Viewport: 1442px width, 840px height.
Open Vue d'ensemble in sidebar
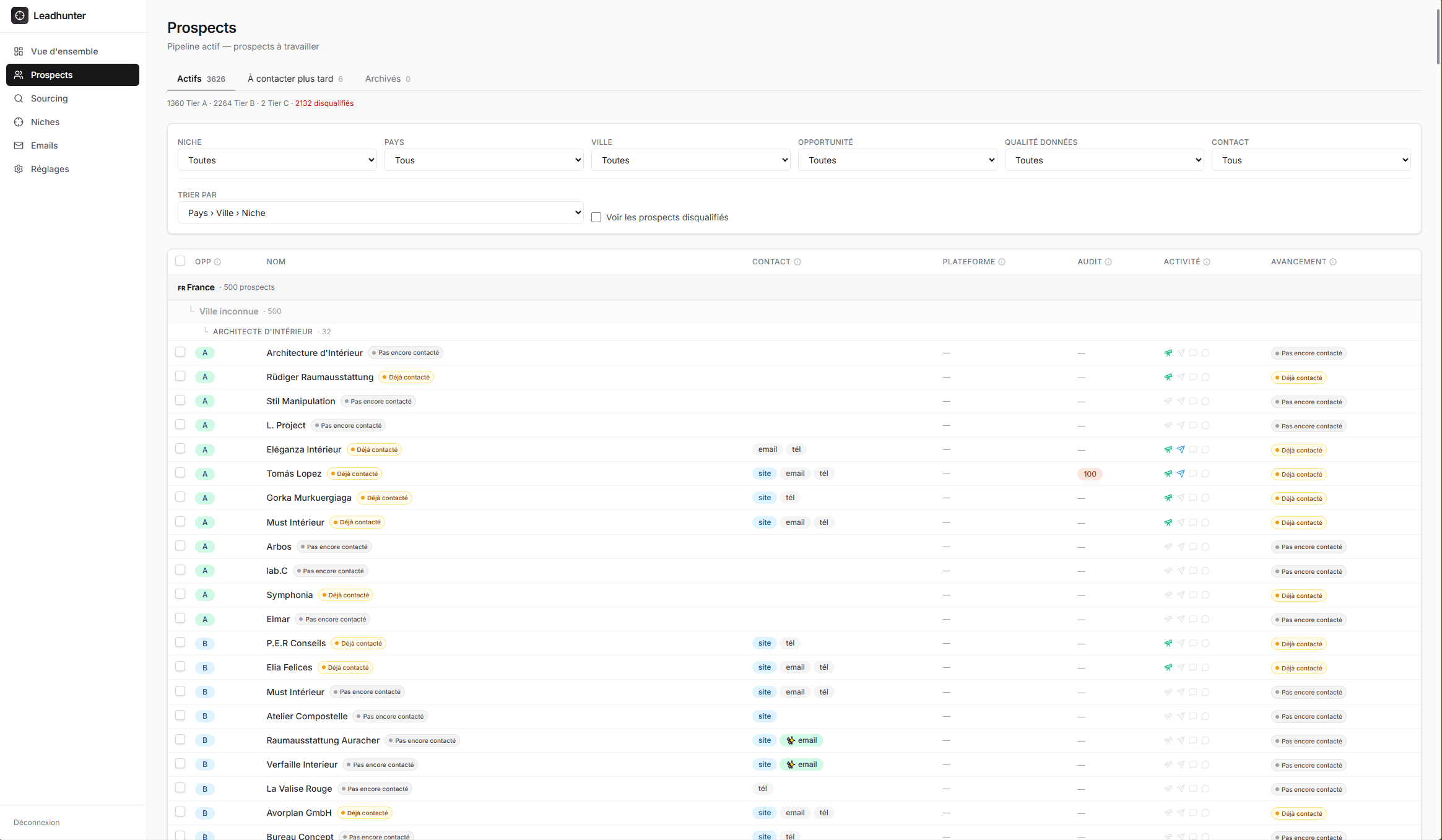72,51
